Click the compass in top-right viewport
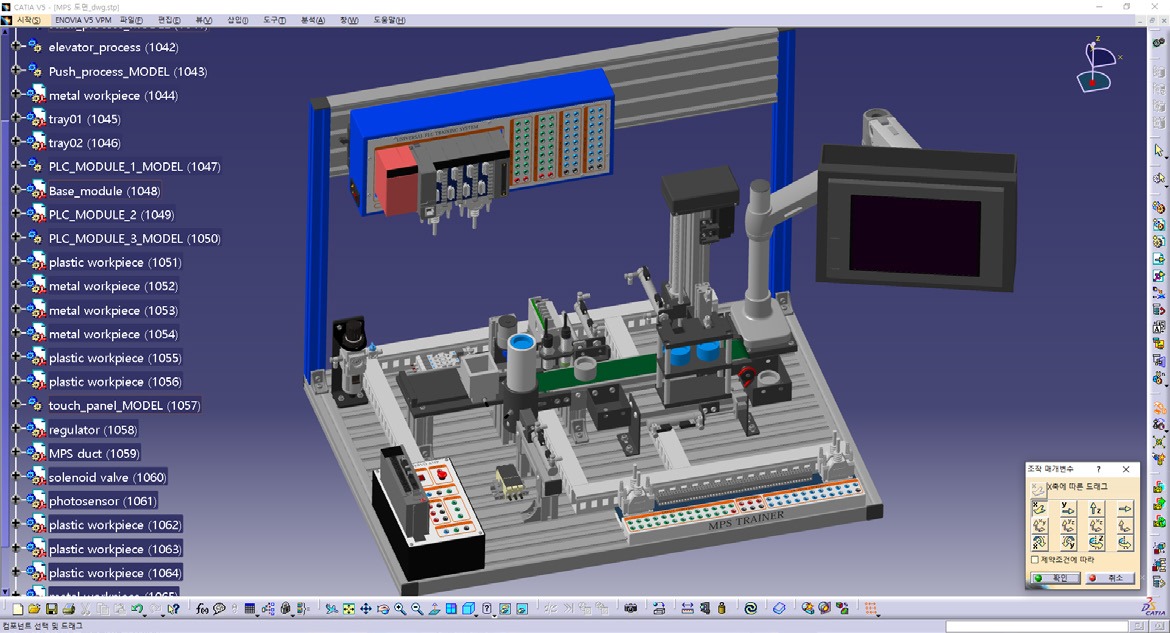The image size is (1170, 633). [1097, 65]
